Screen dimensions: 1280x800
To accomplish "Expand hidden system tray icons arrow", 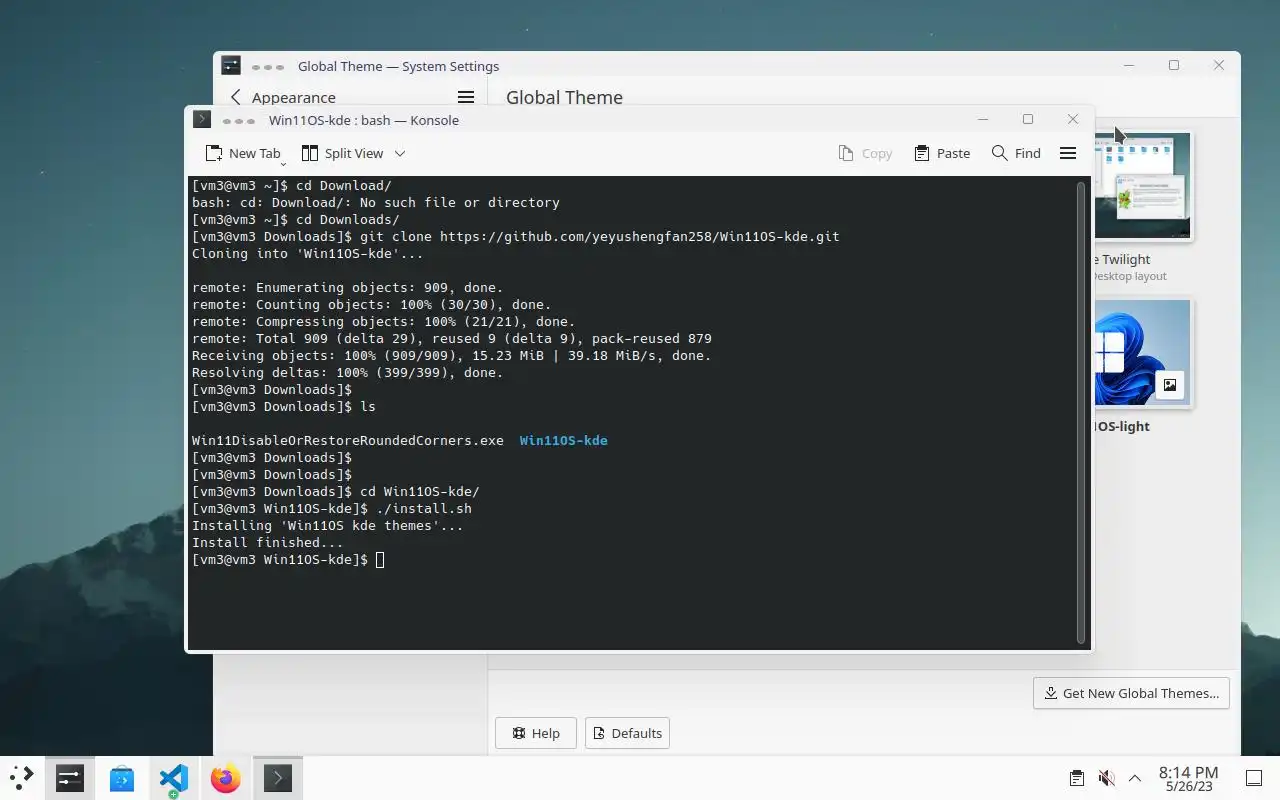I will (1135, 778).
